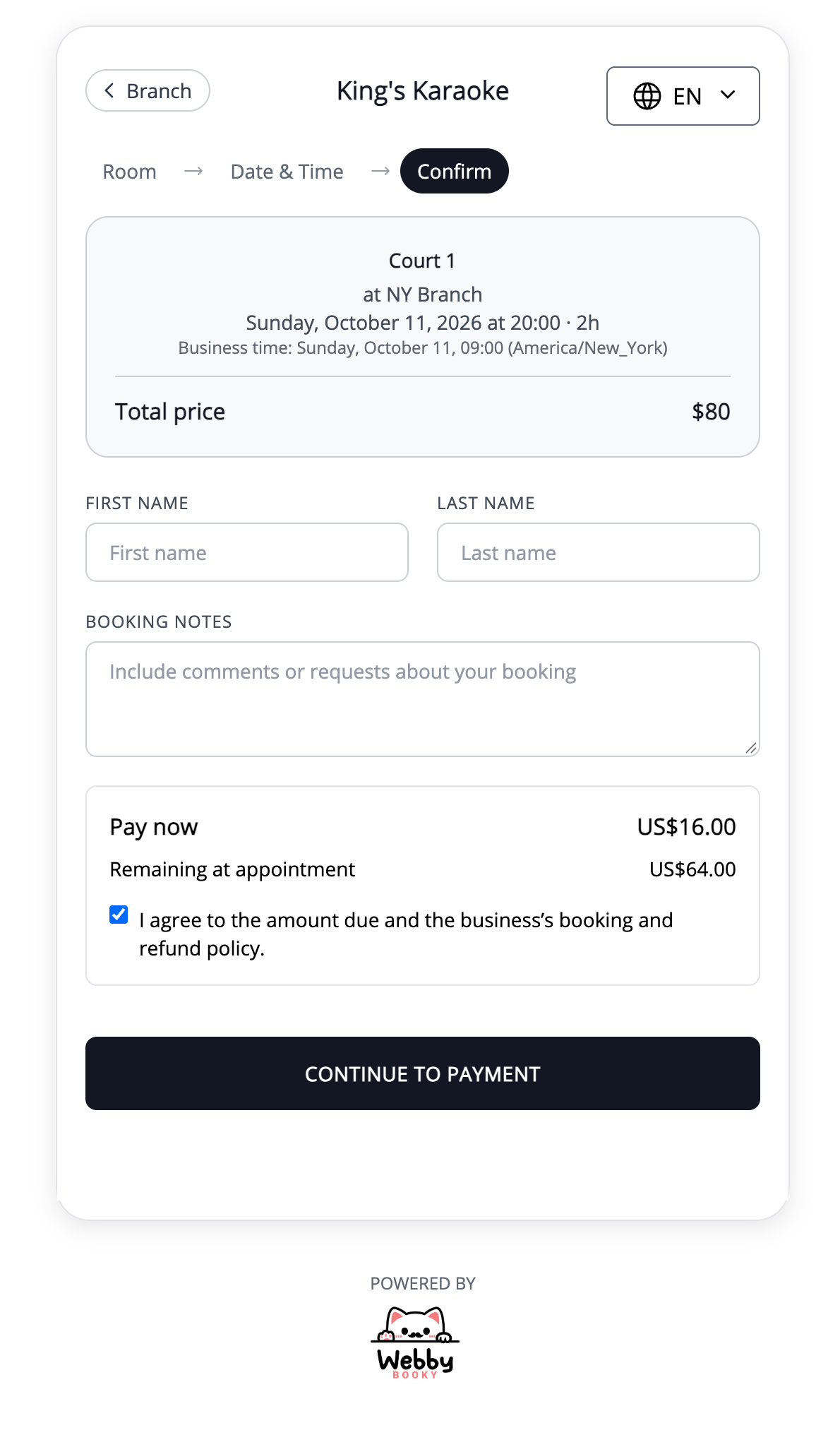840x1435 pixels.
Task: Go to the Room step
Action: pyautogui.click(x=129, y=172)
